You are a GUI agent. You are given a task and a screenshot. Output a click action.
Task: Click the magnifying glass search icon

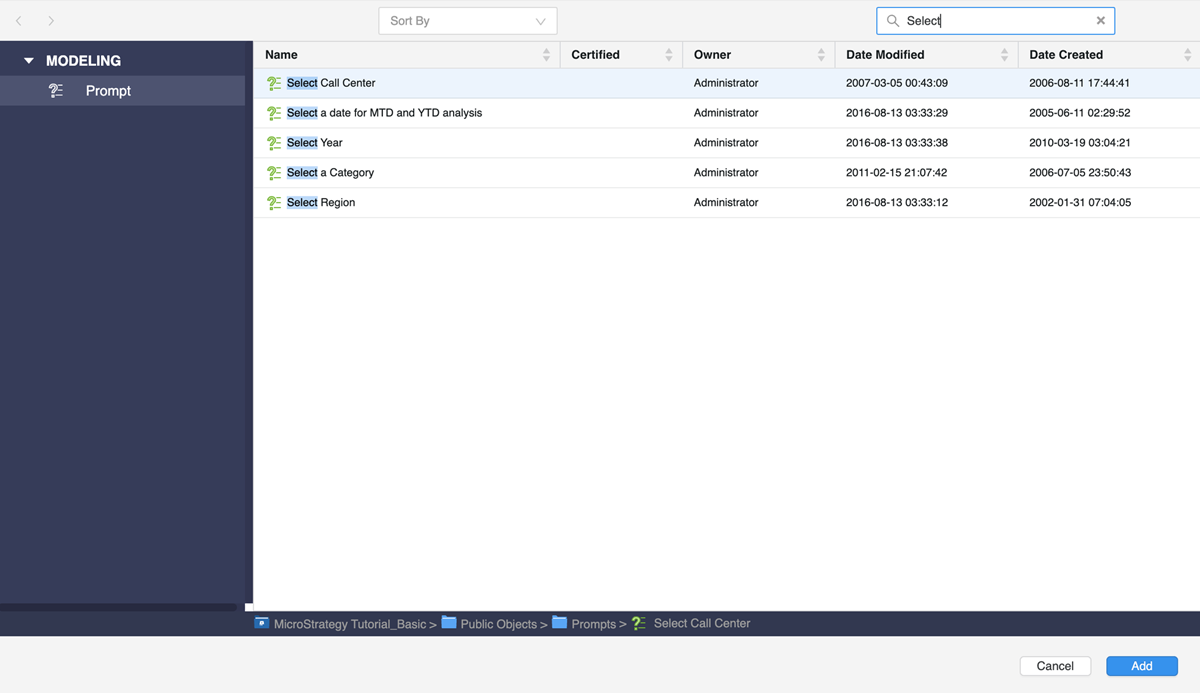point(893,21)
